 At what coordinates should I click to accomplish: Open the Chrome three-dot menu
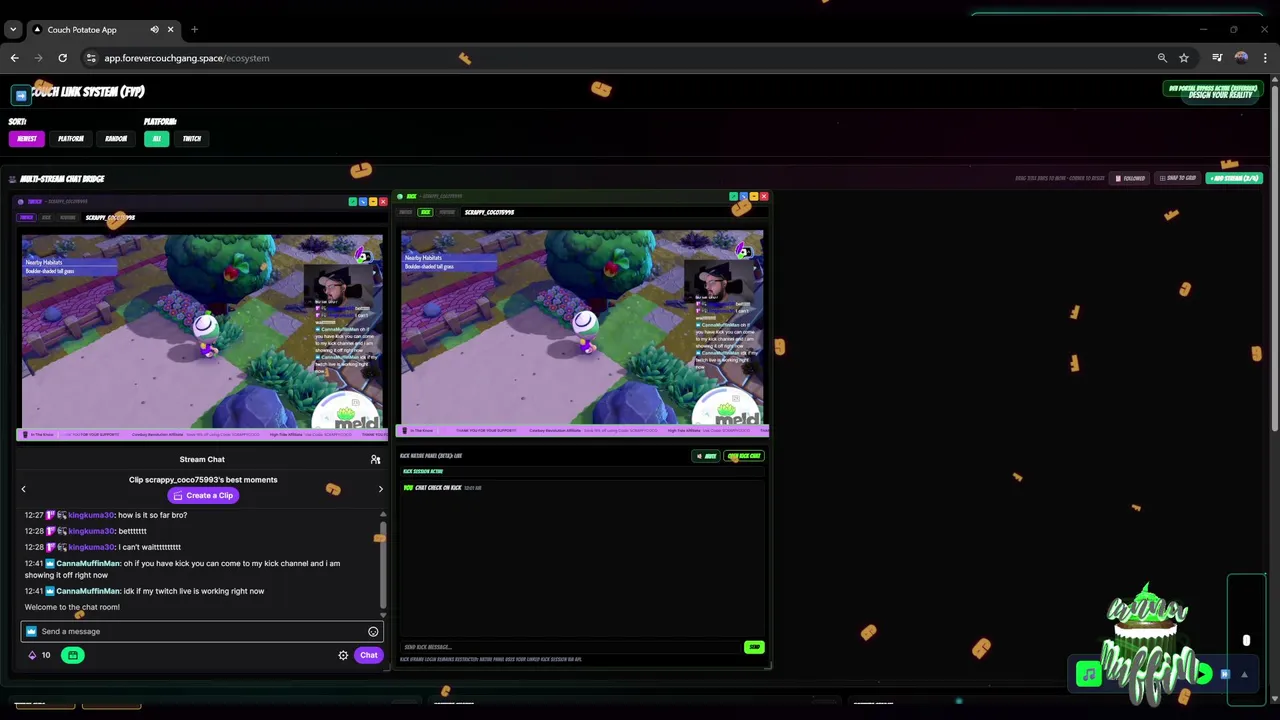(1265, 58)
